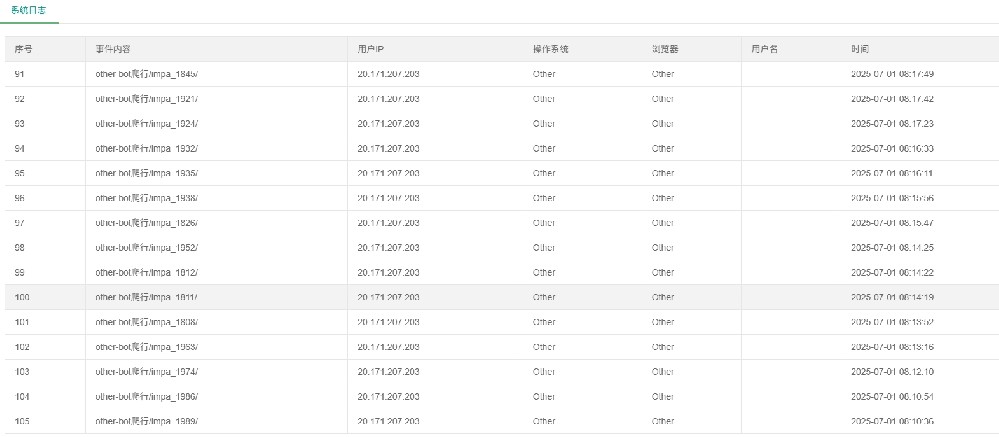This screenshot has height=437, width=999.
Task: Select serial number cell 96
Action: point(19,198)
